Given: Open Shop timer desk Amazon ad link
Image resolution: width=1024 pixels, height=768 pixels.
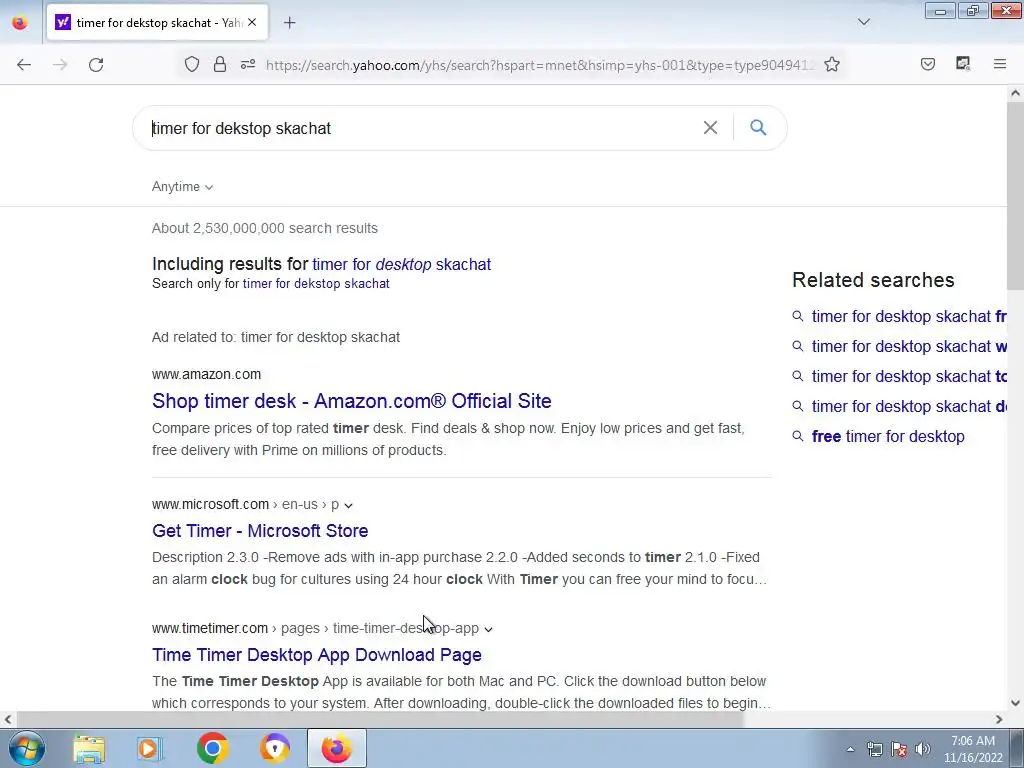Looking at the screenshot, I should tap(352, 401).
